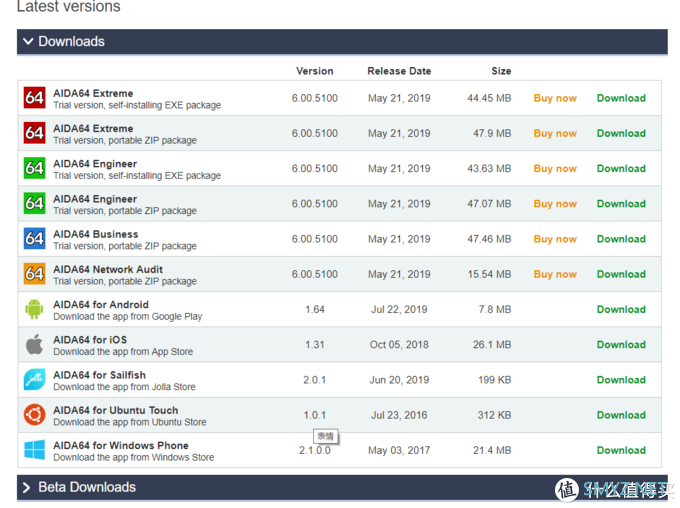Click the red AIDA64 Extreme ZIP package icon
The width and height of the screenshot is (680, 508).
pos(34,133)
